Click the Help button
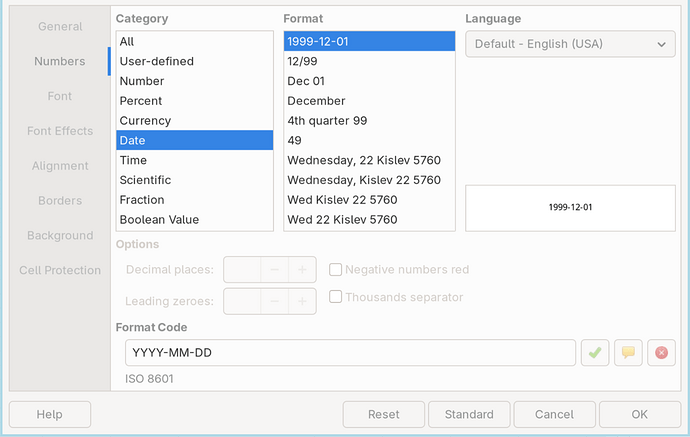The image size is (690, 437). tap(49, 414)
